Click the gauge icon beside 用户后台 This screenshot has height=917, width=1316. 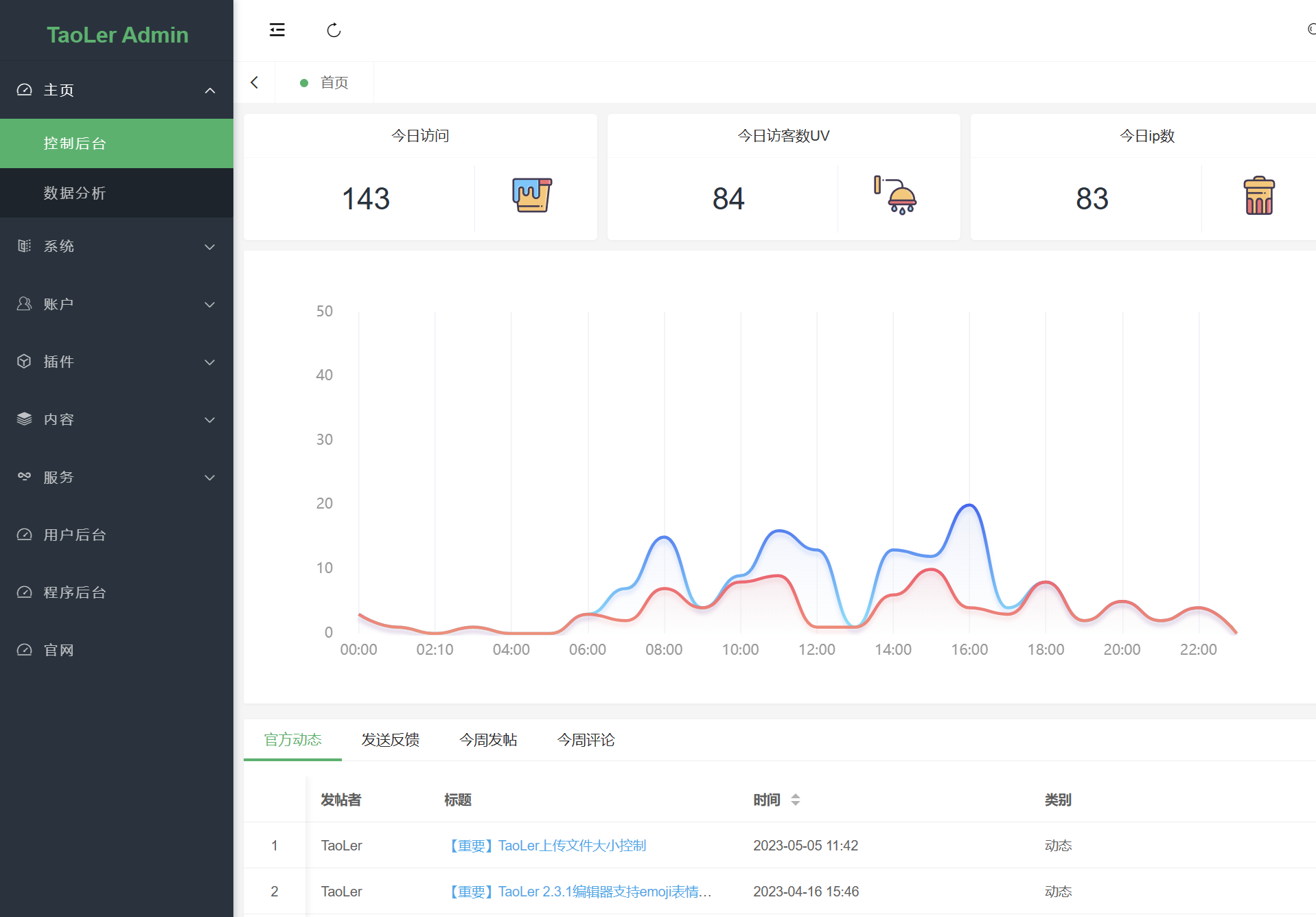[x=25, y=534]
